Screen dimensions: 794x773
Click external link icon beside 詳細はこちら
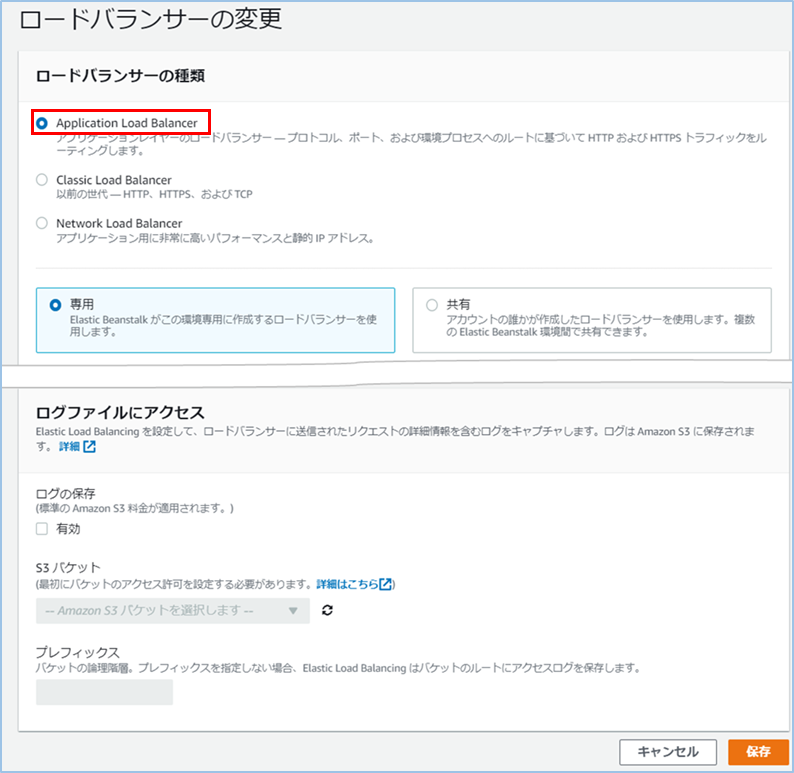point(385,583)
